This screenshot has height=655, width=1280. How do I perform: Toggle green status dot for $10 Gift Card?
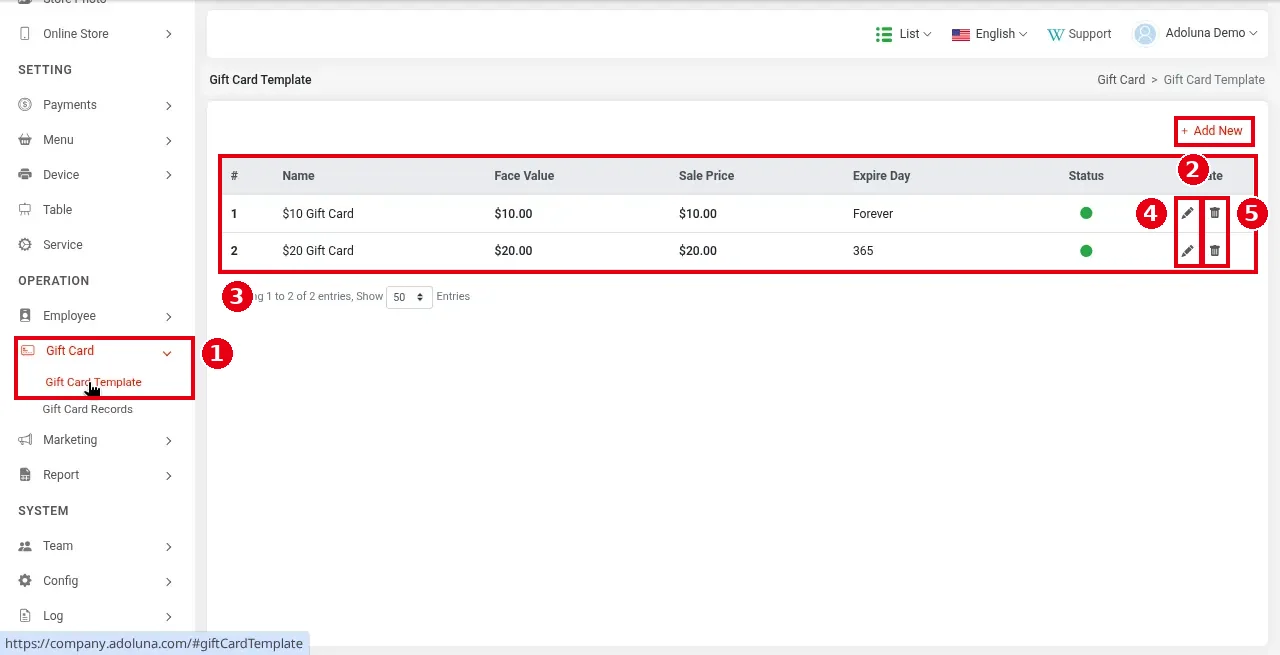[x=1086, y=213]
